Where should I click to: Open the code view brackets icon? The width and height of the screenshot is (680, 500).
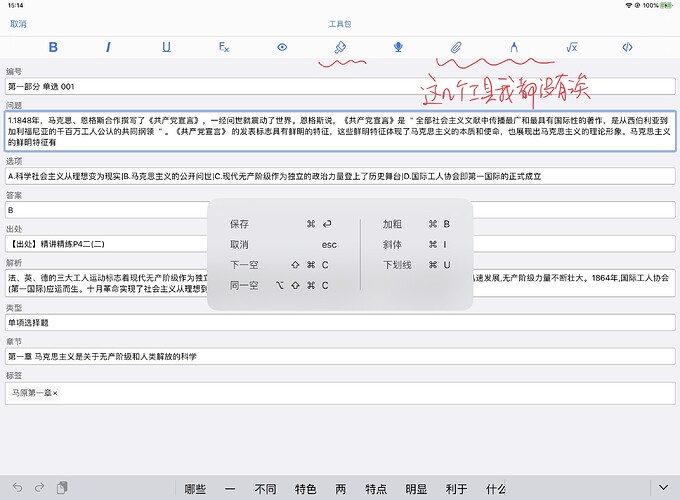coord(627,47)
